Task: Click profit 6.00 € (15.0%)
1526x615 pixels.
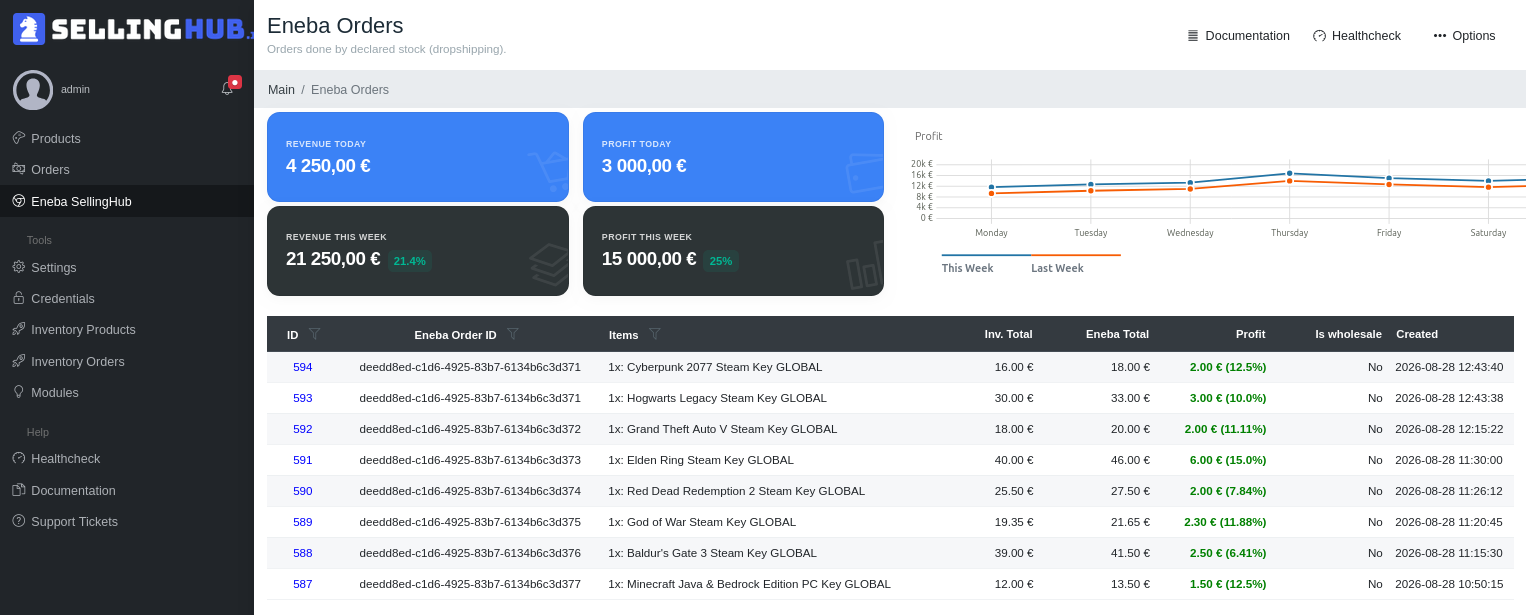Action: [1228, 460]
